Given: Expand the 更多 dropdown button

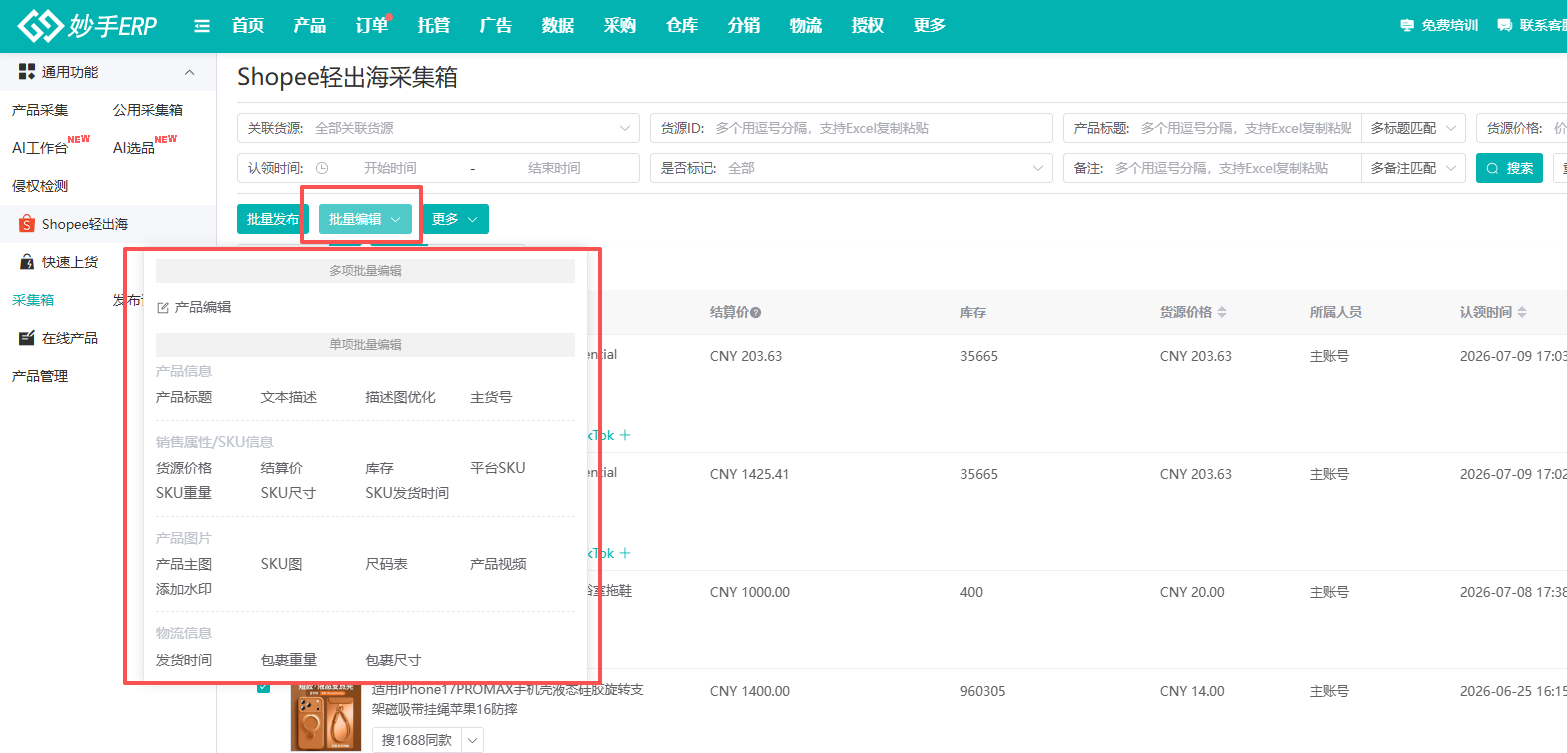Looking at the screenshot, I should [455, 219].
